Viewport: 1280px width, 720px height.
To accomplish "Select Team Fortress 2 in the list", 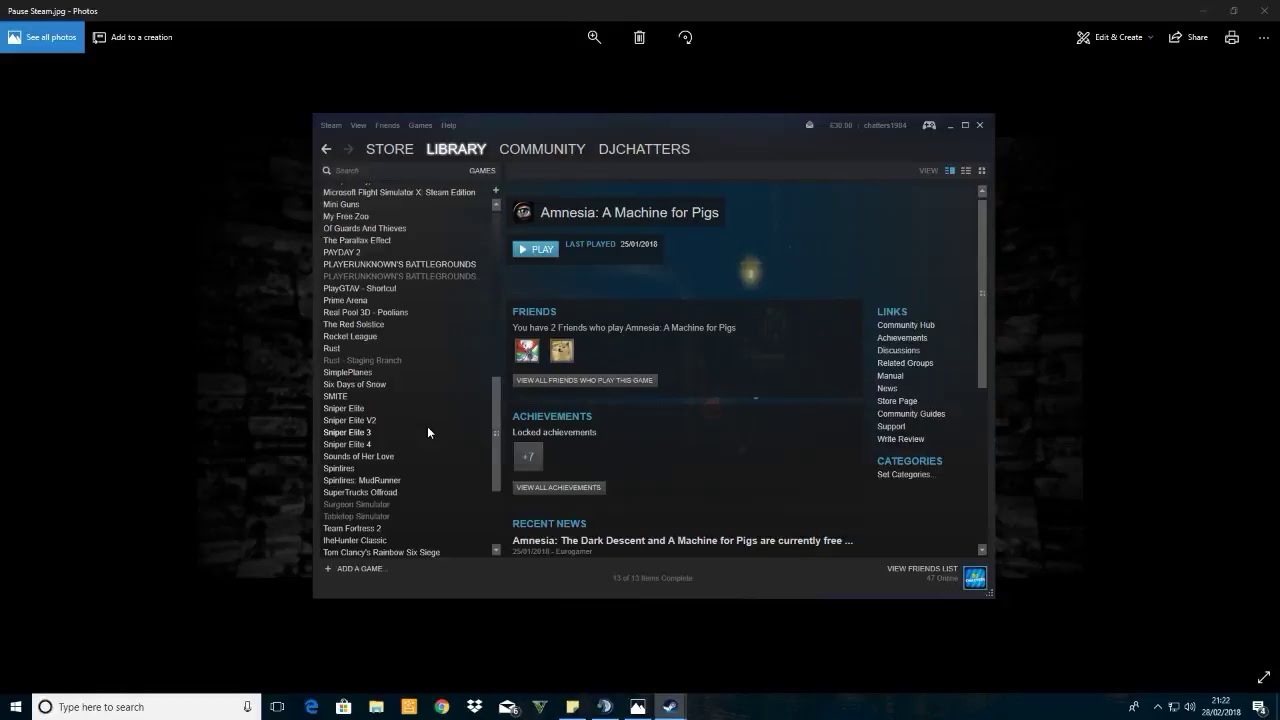I will [x=352, y=528].
